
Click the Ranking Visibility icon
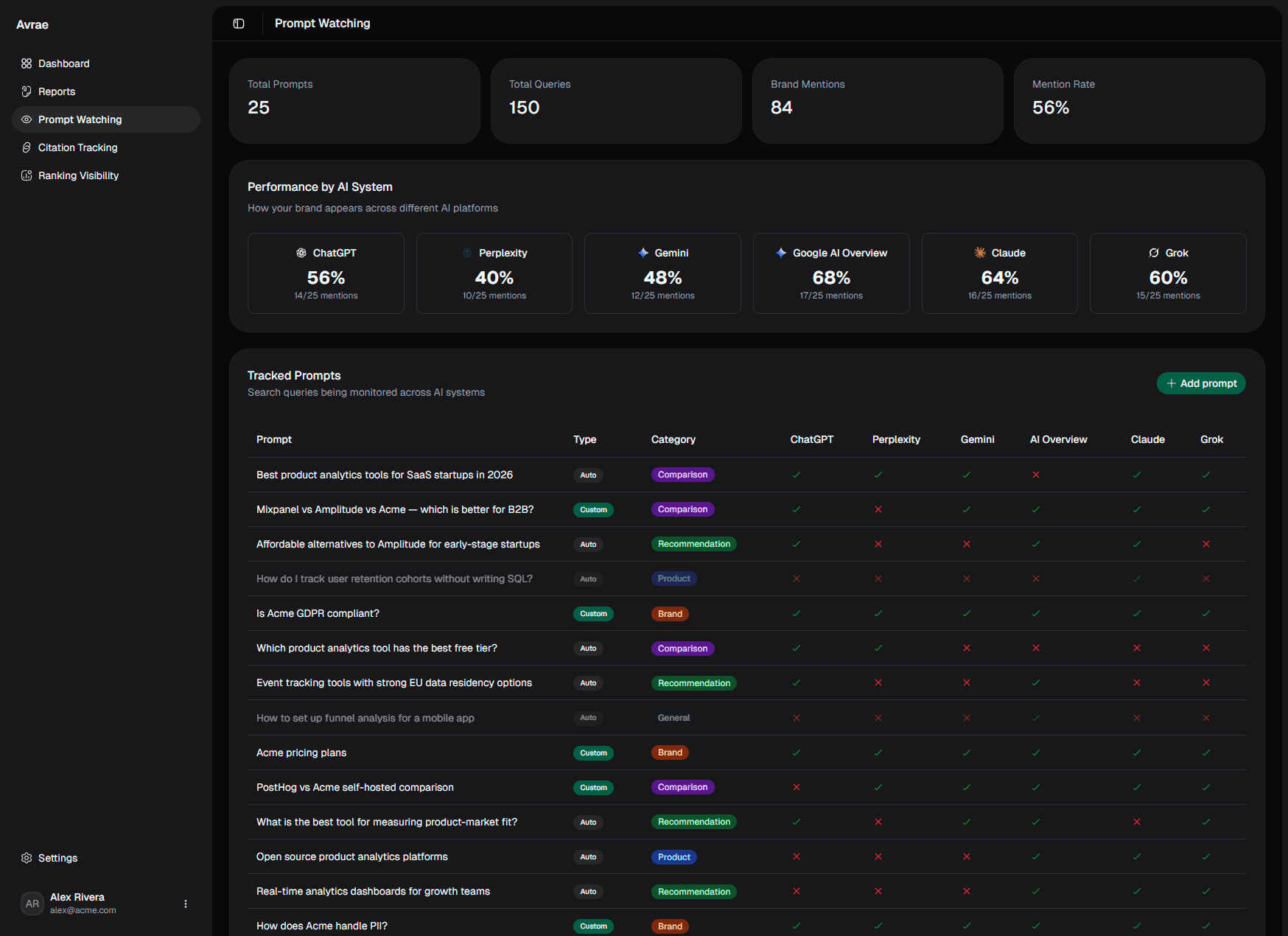[x=27, y=175]
